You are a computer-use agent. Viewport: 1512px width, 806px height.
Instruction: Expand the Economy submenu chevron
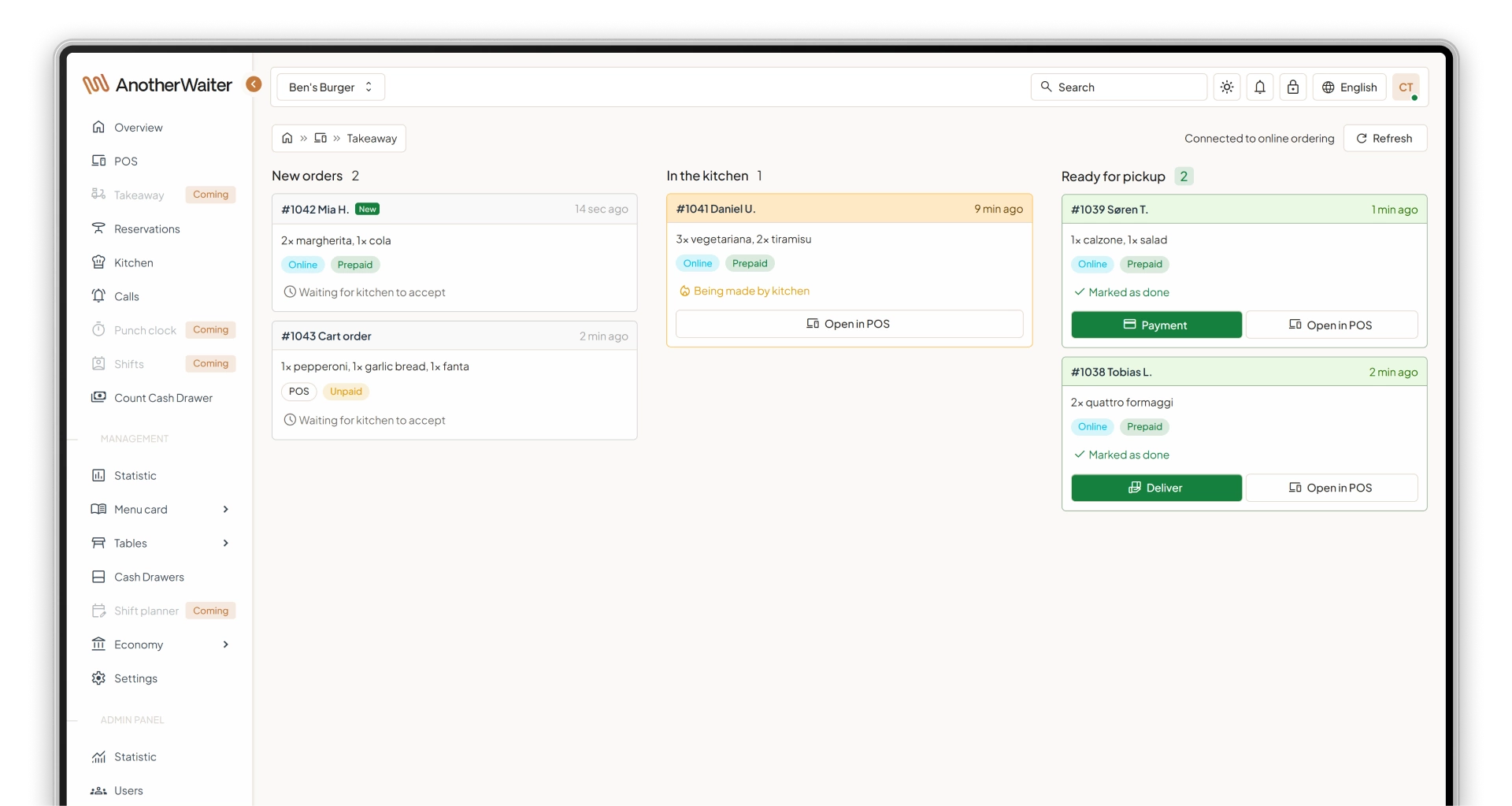click(226, 645)
